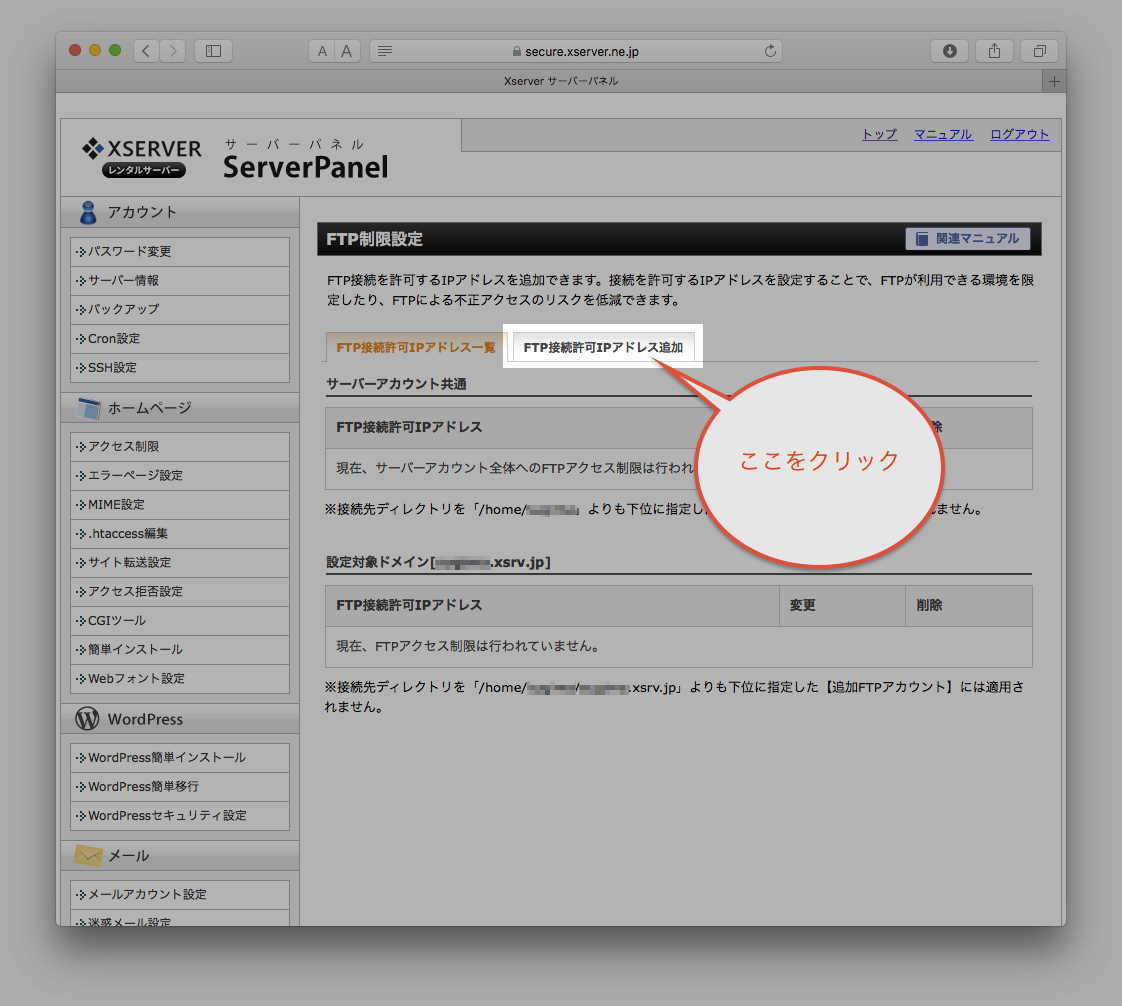Show all tabs overview icon
The image size is (1122, 1006).
[x=1040, y=51]
